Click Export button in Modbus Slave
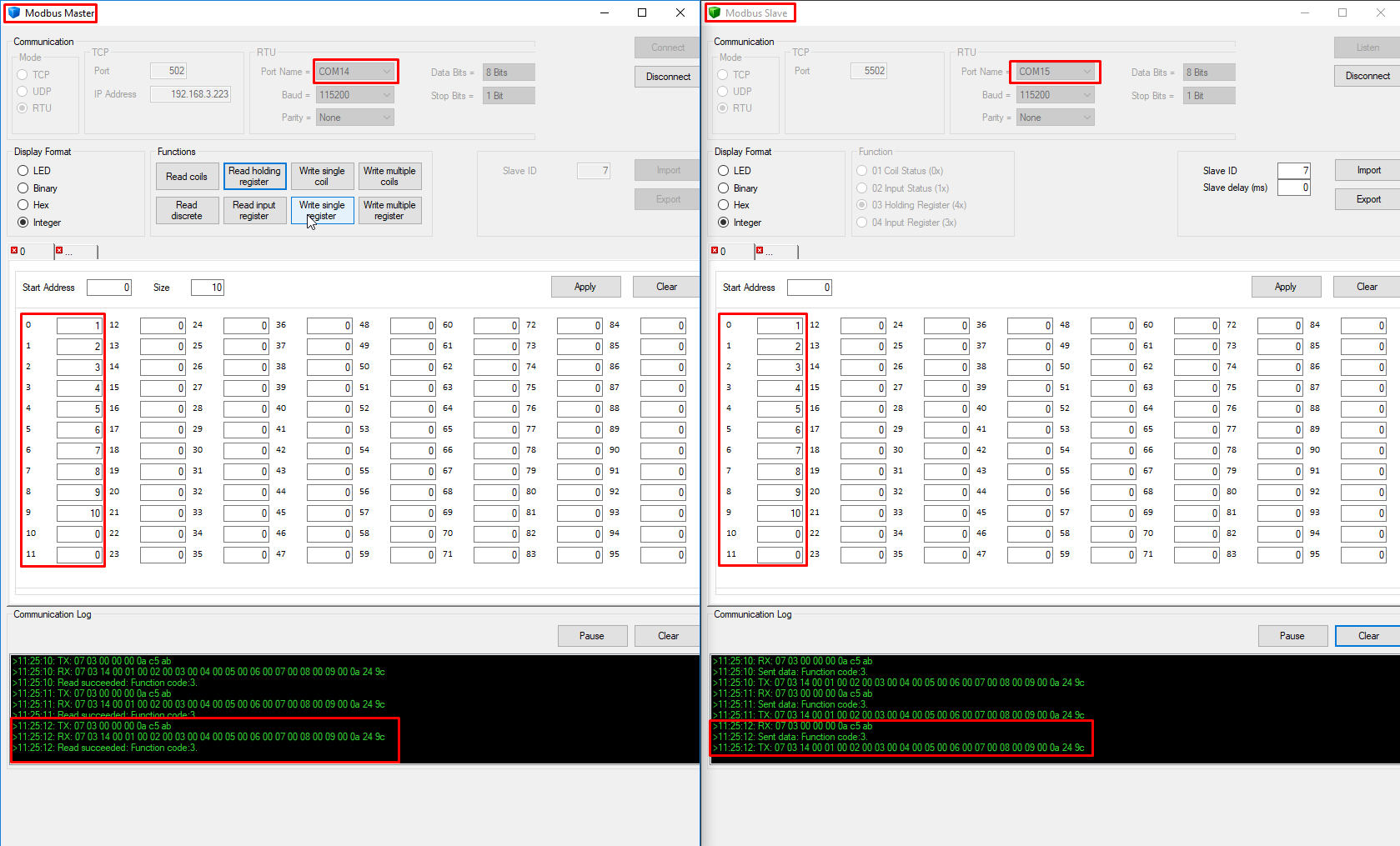This screenshot has width=1400, height=846. click(x=1368, y=199)
